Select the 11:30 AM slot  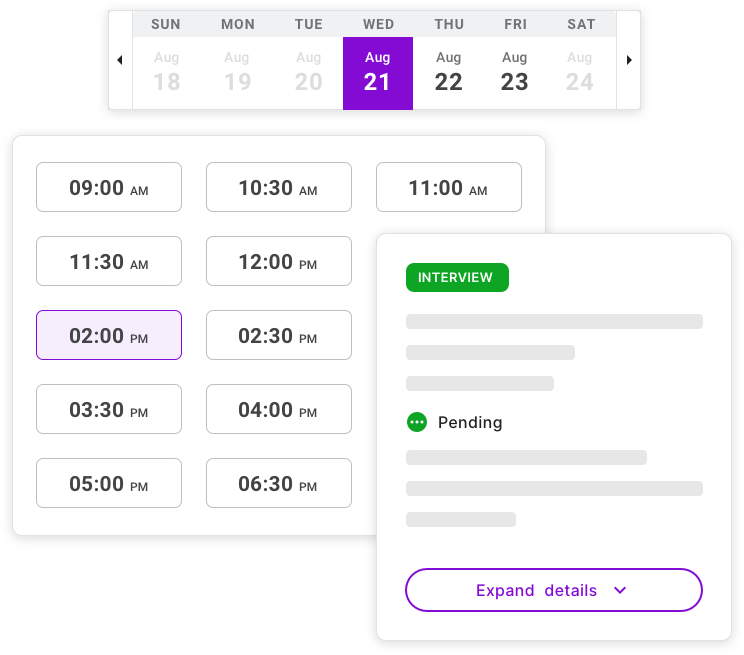coord(109,261)
